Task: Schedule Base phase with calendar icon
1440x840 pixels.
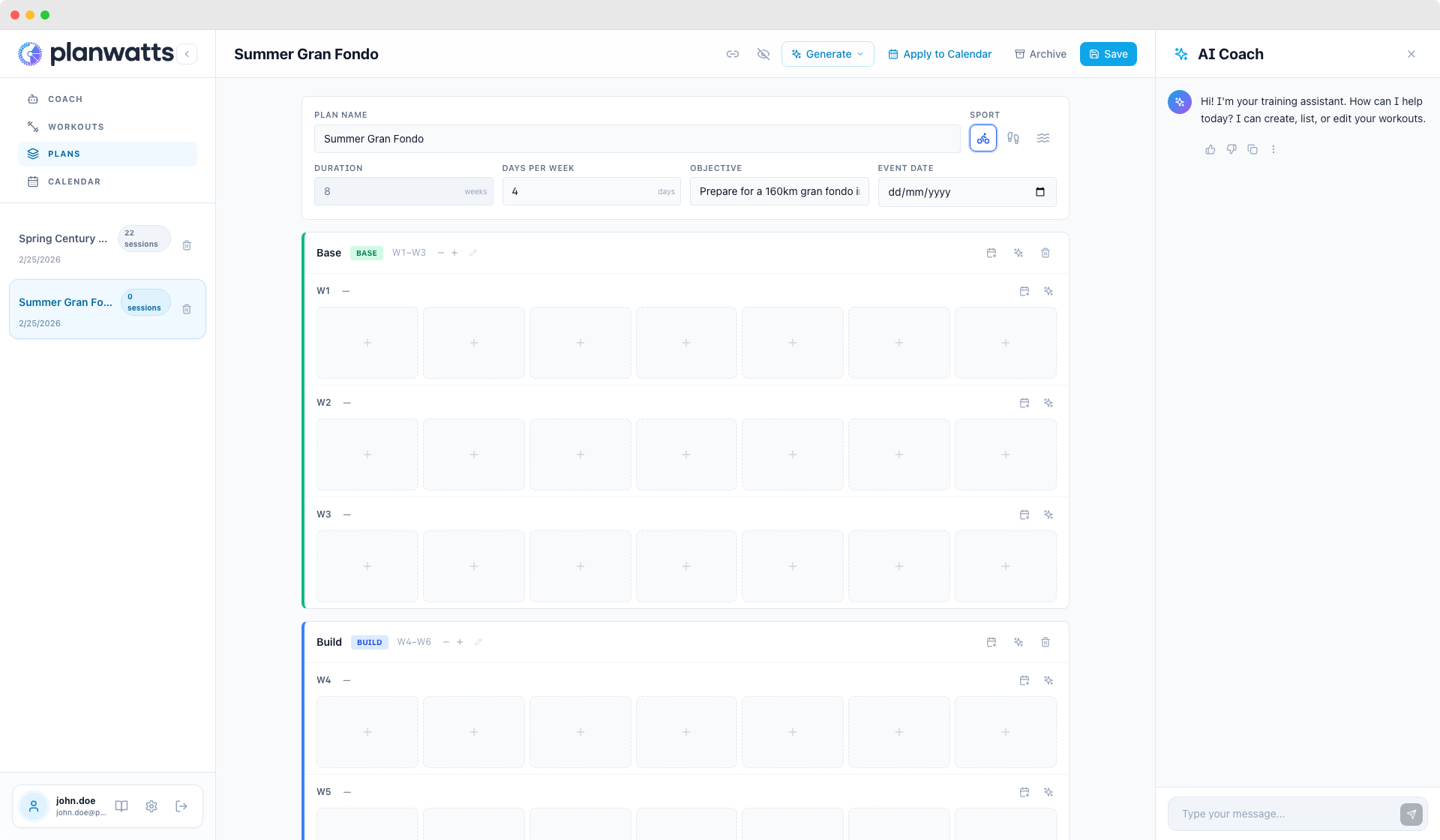Action: pyautogui.click(x=991, y=253)
